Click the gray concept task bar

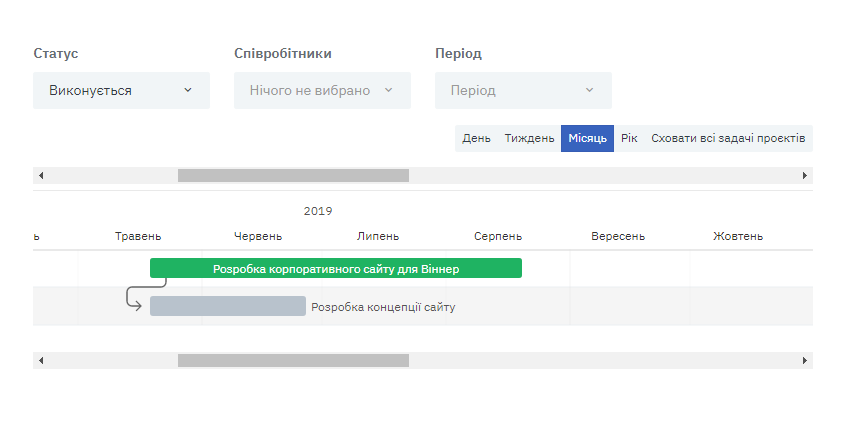pos(228,306)
